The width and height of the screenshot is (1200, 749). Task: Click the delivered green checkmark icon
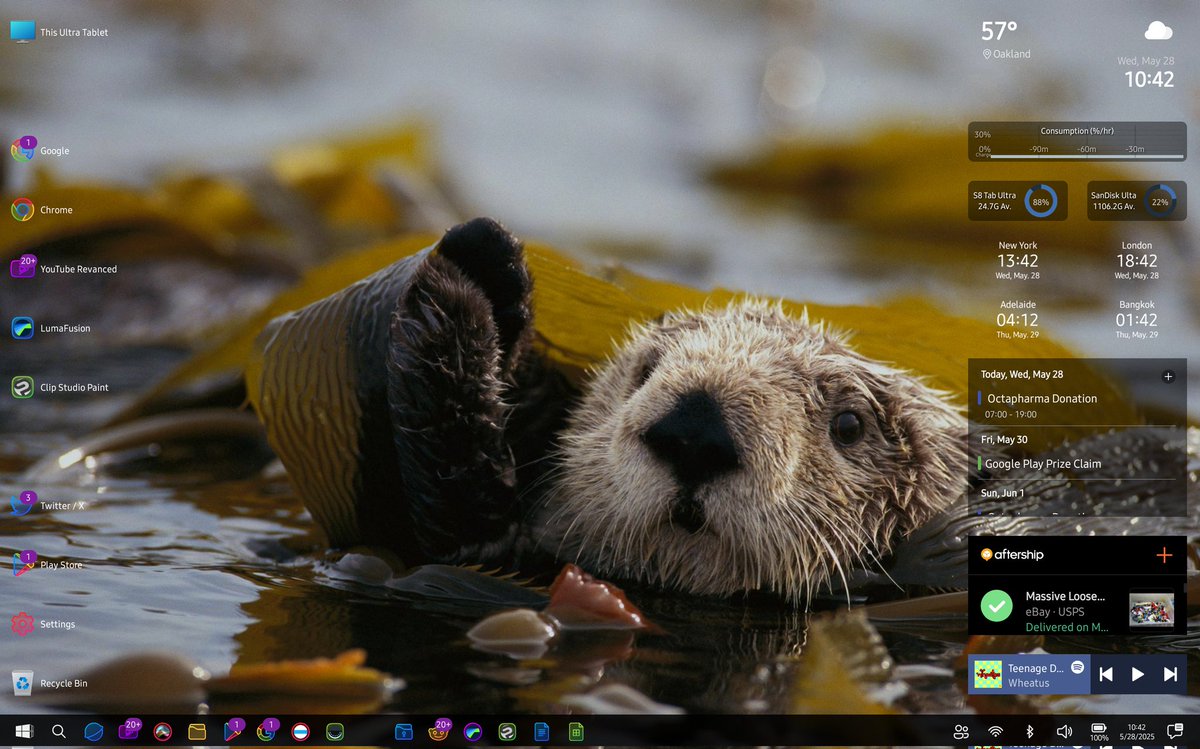(996, 606)
